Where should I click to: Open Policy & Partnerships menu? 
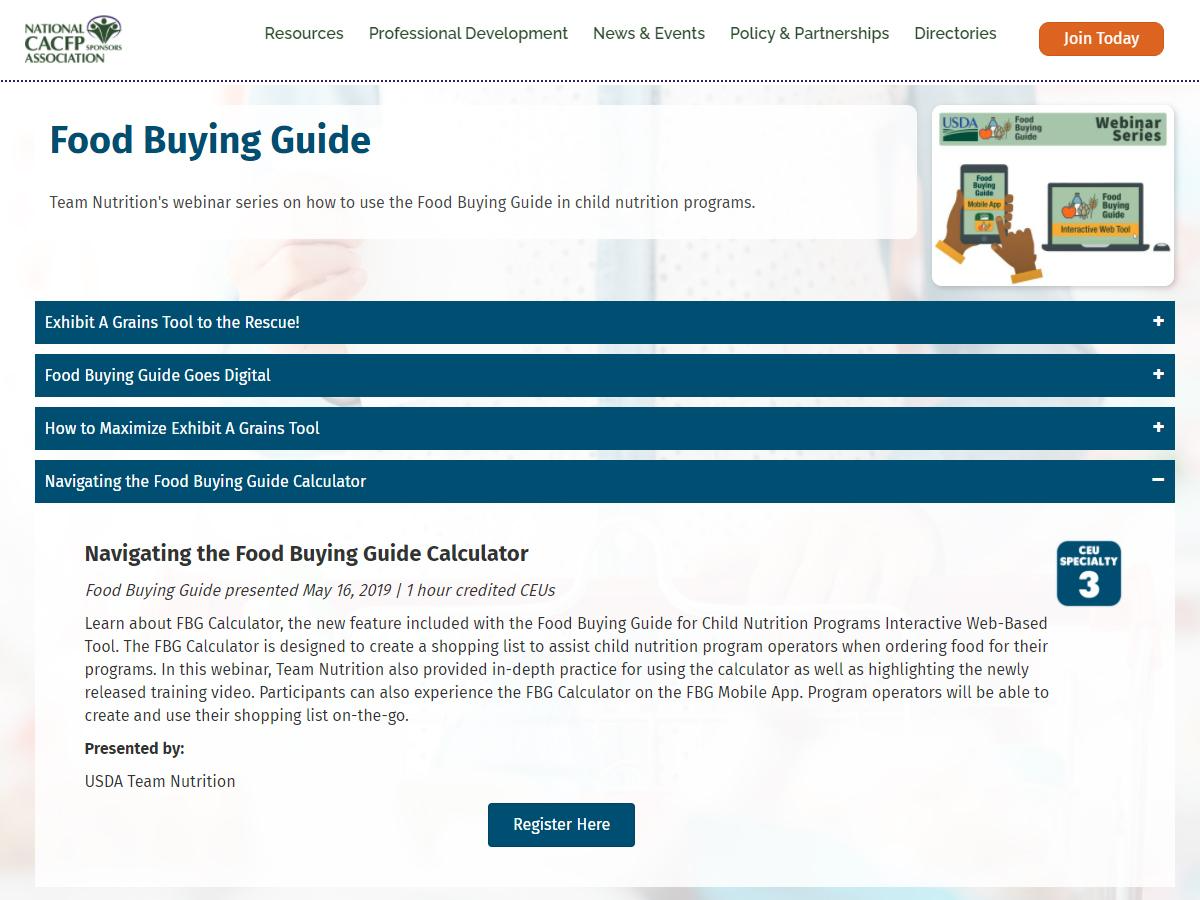[x=809, y=34]
